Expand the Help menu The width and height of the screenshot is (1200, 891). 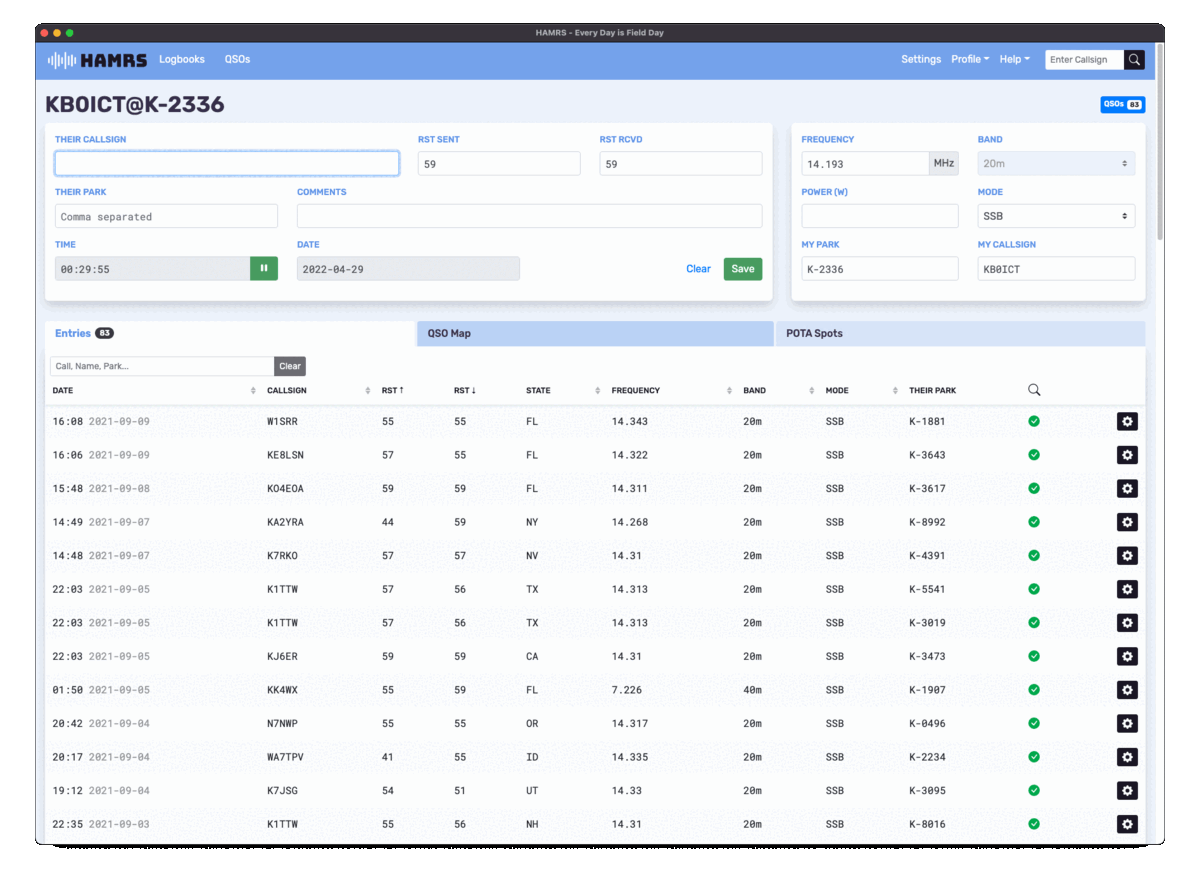[x=1014, y=60]
